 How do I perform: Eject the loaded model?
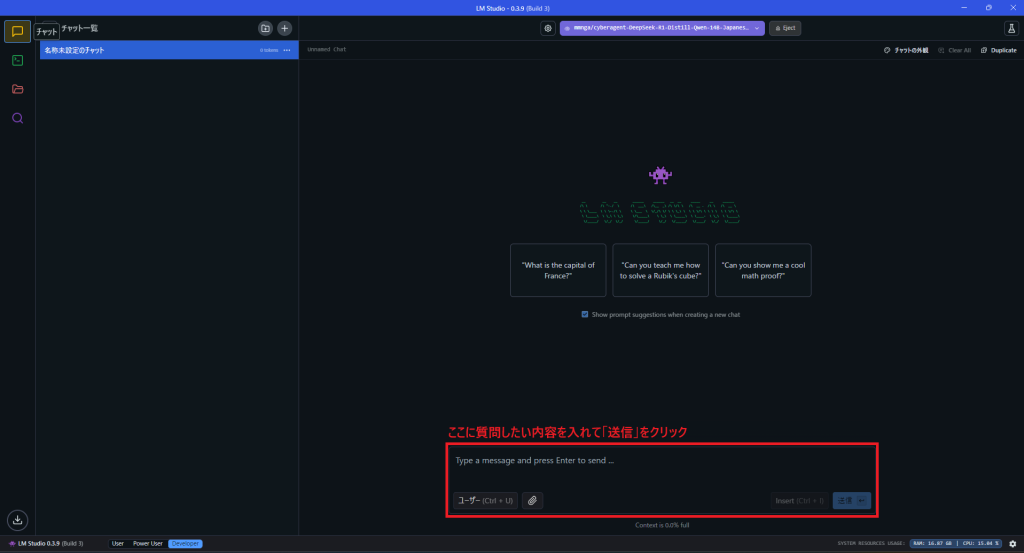[785, 29]
